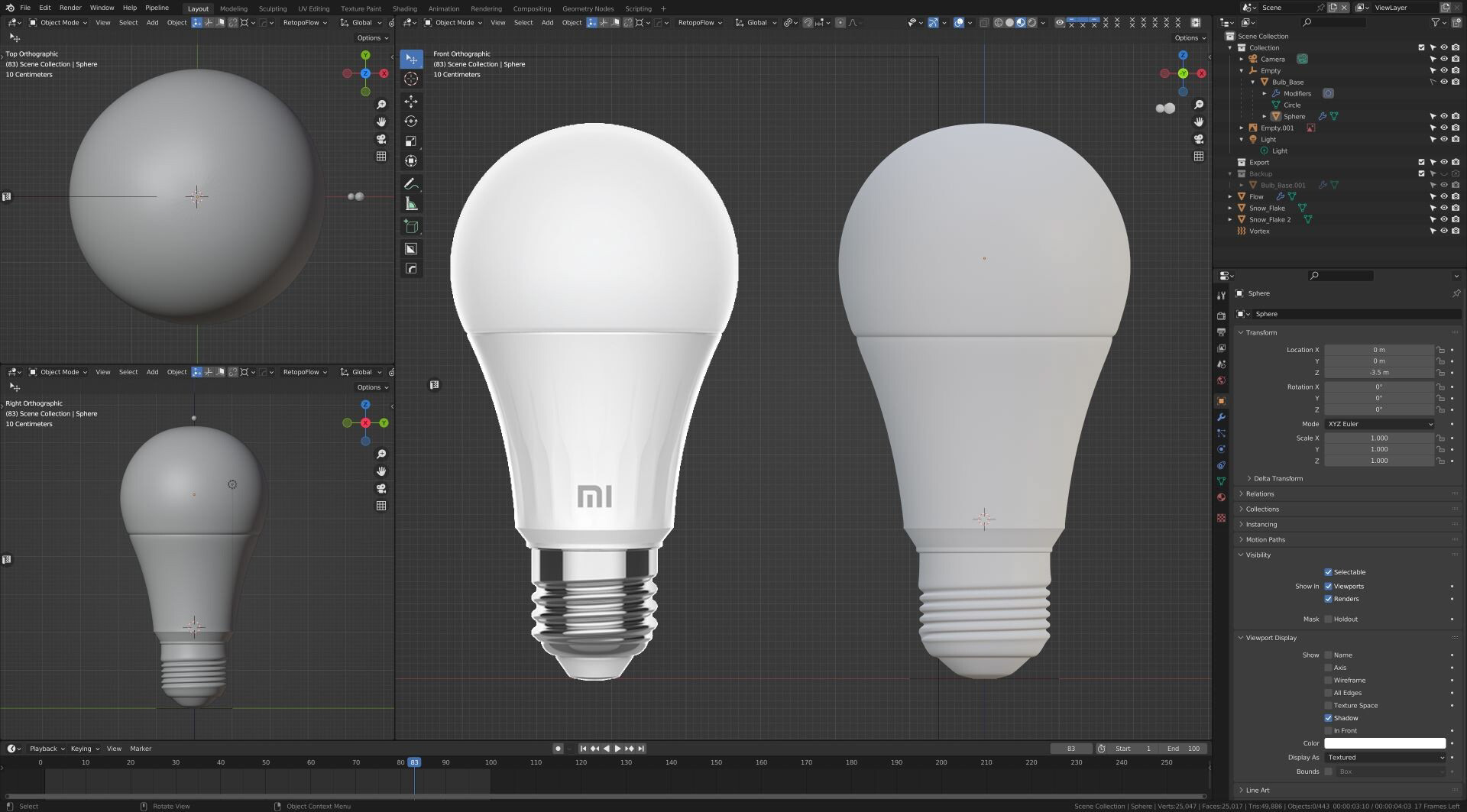Choose the Add Cube tool
The image size is (1467, 812).
click(411, 227)
